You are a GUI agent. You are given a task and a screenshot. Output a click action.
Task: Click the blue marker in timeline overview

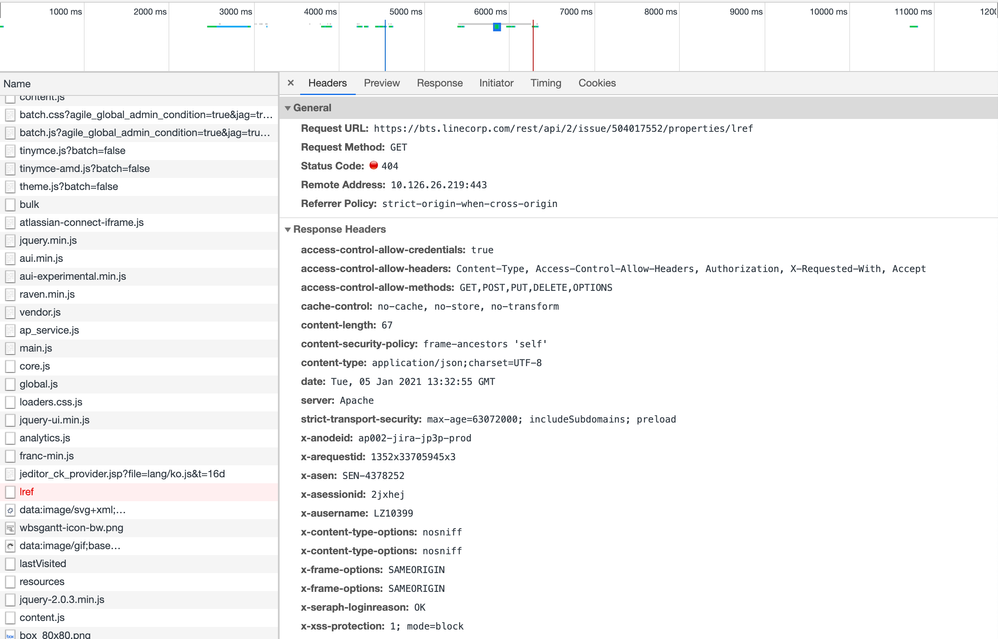click(x=497, y=27)
